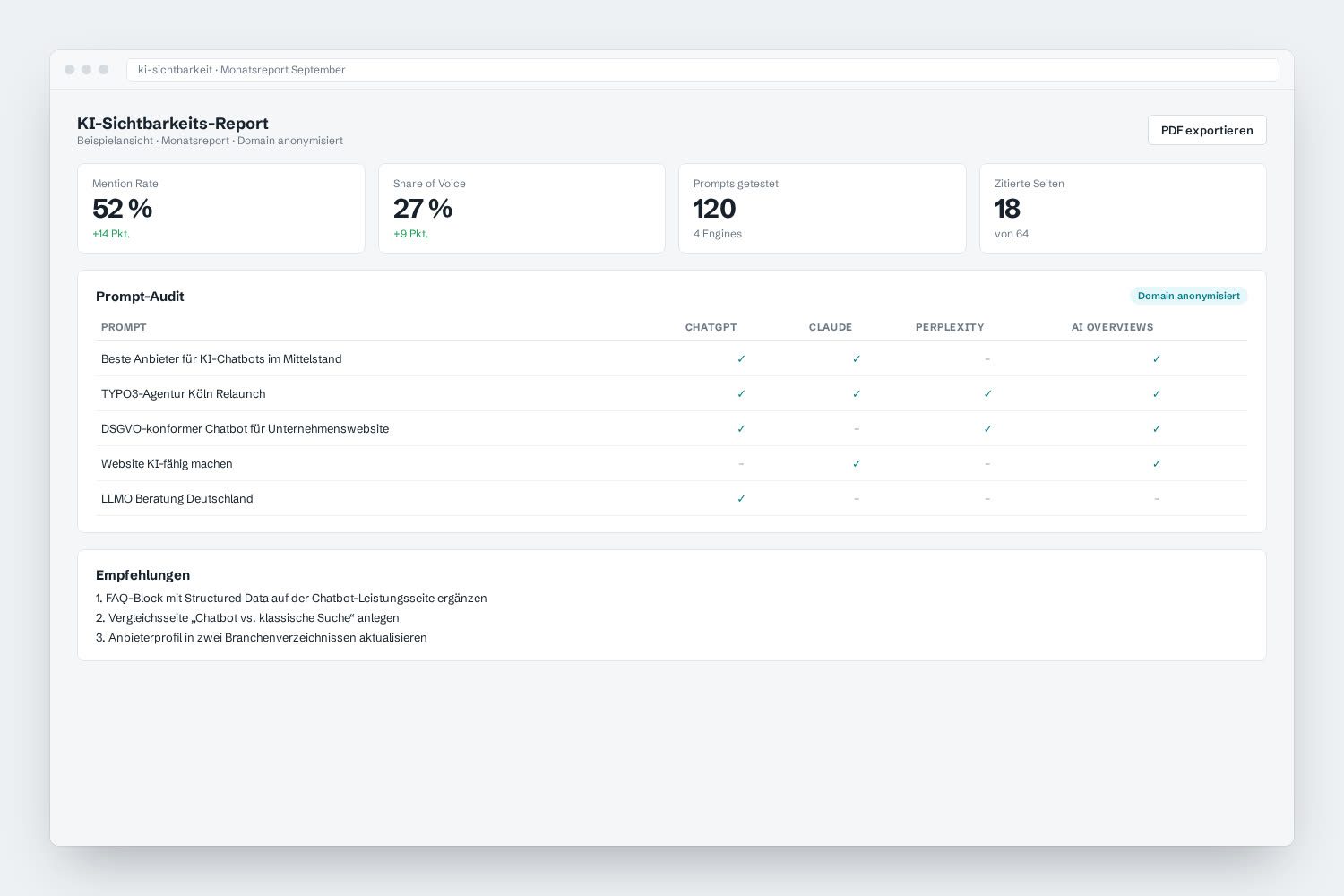Click the '4 Engines' subtext
The height and width of the screenshot is (896, 1344).
tap(718, 234)
